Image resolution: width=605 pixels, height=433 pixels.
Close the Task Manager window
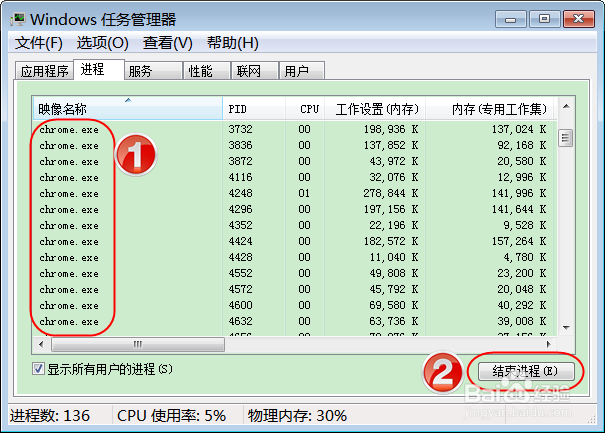click(578, 19)
